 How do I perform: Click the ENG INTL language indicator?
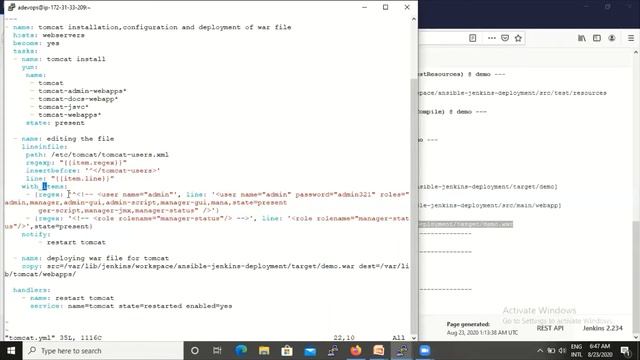[x=576, y=351]
